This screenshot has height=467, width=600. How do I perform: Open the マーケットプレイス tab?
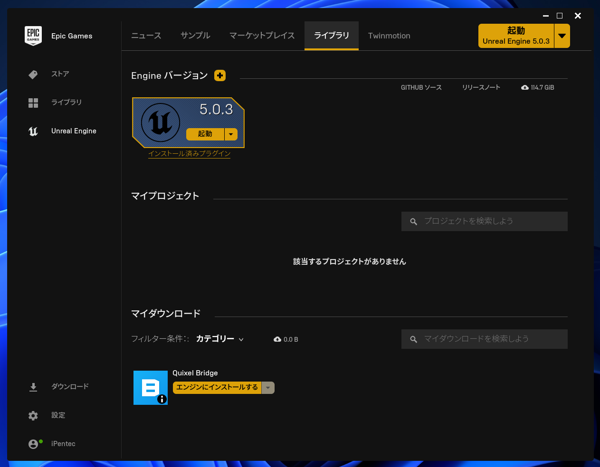coord(262,36)
